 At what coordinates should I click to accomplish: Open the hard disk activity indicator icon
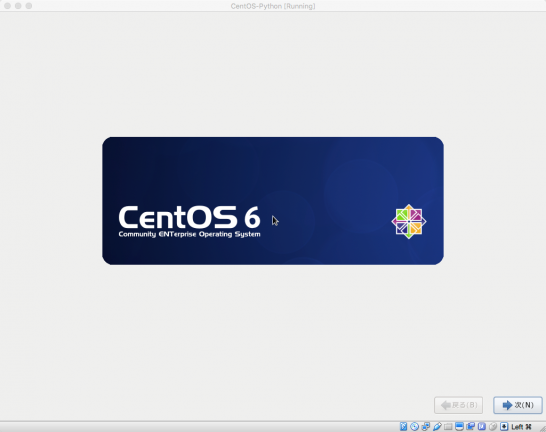coord(403,426)
